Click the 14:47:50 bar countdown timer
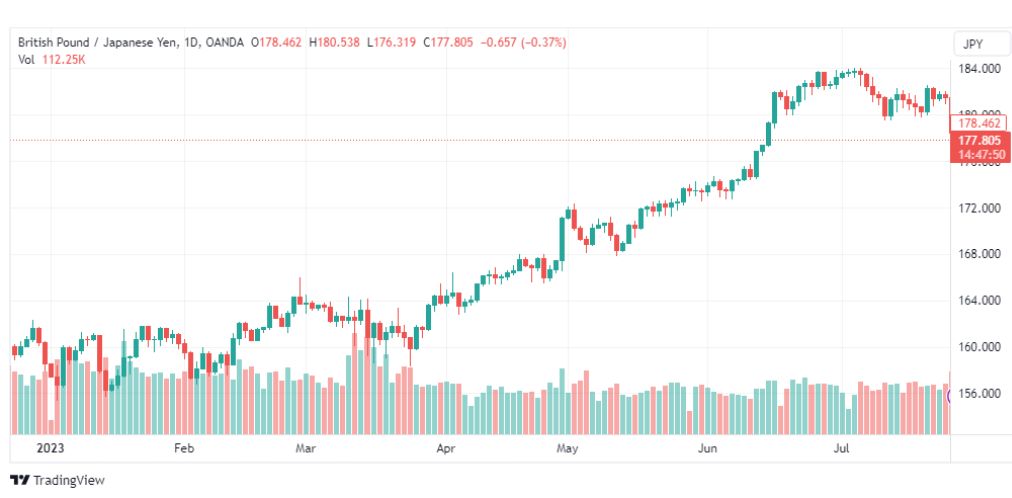Screen dimensions: 1012x498 tap(979, 155)
